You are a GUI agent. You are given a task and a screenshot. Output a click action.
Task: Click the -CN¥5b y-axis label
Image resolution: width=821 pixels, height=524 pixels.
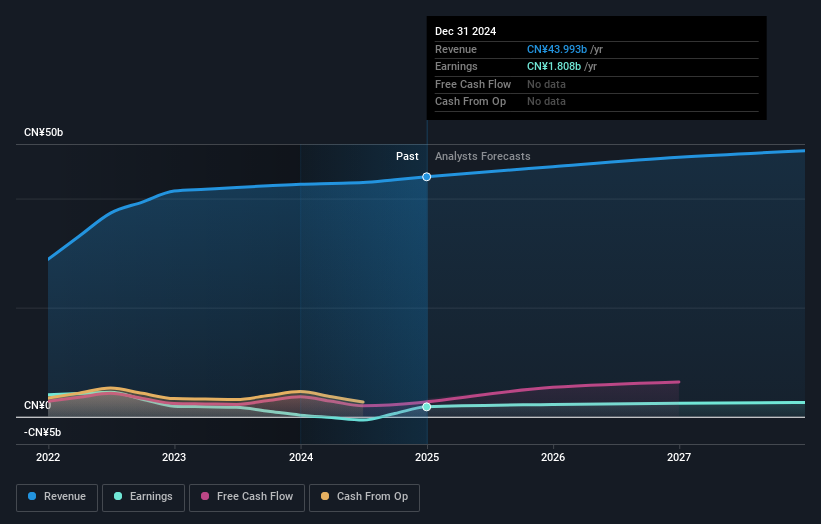[x=42, y=432]
